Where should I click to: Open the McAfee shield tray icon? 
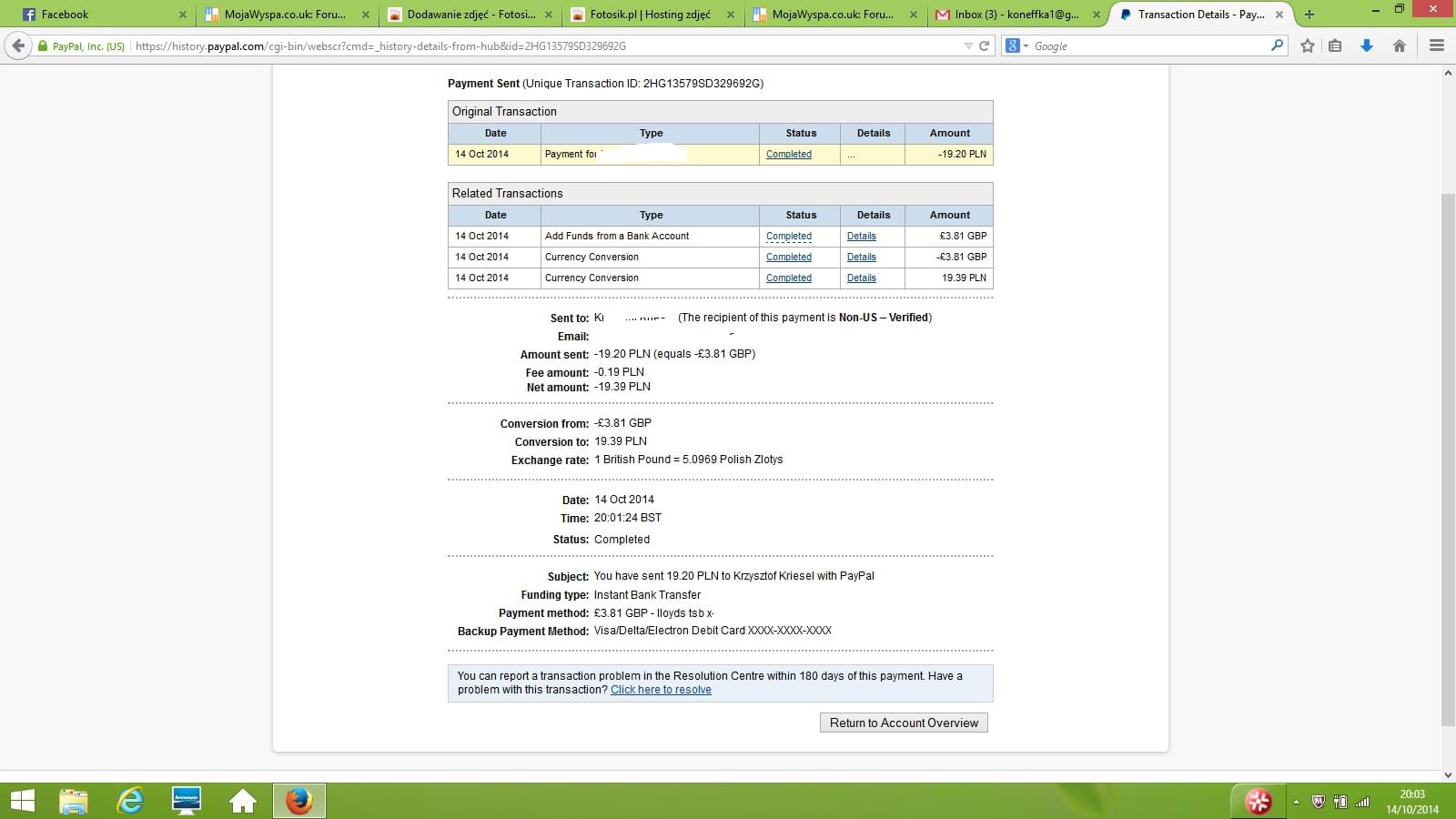coord(1318,802)
